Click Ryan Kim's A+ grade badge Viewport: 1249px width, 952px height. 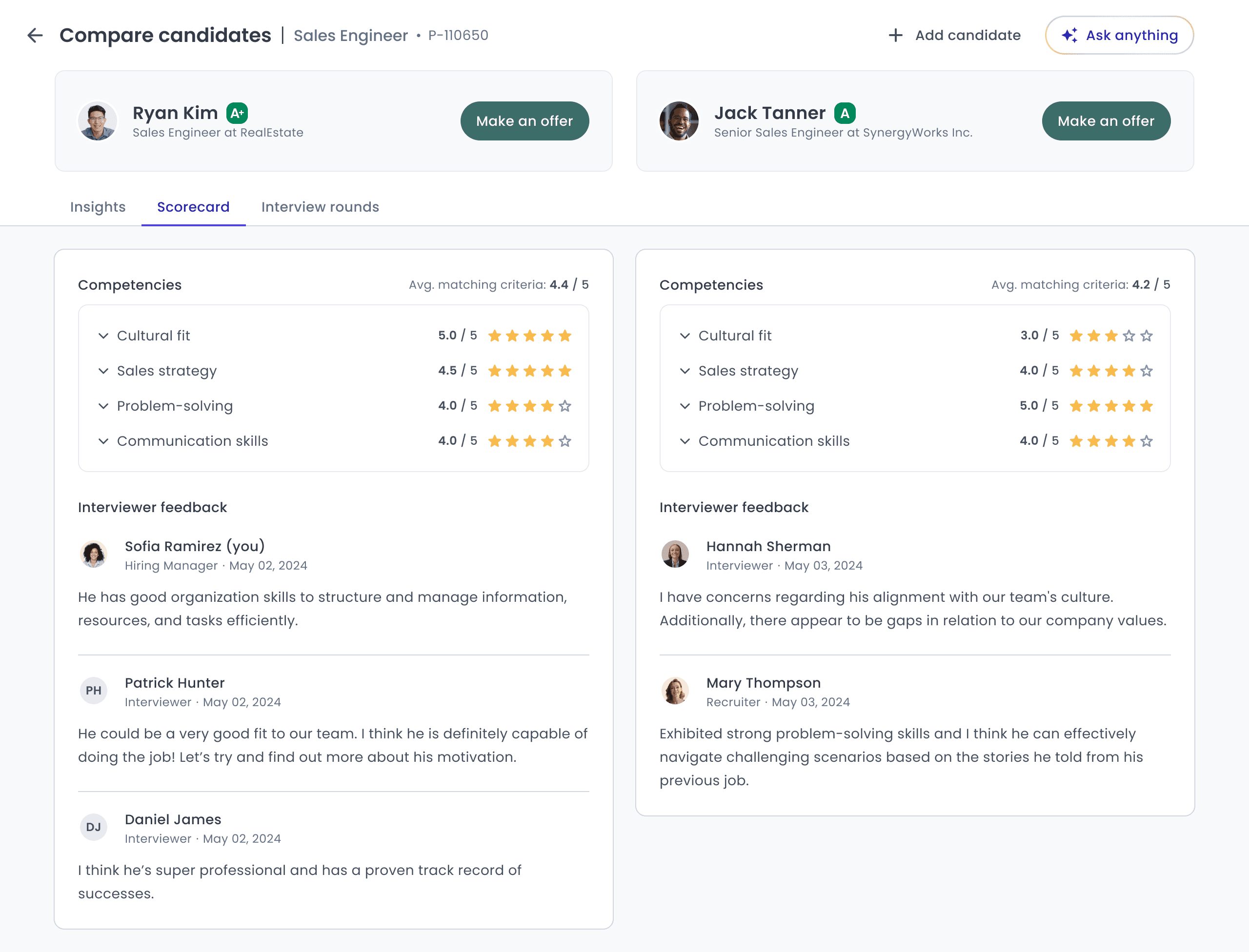[x=237, y=113]
